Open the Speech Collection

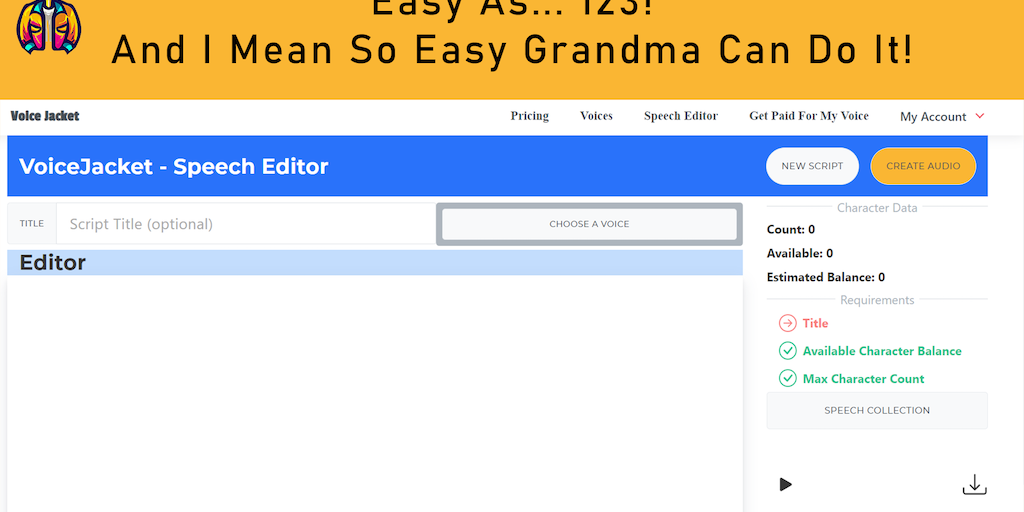tap(877, 411)
